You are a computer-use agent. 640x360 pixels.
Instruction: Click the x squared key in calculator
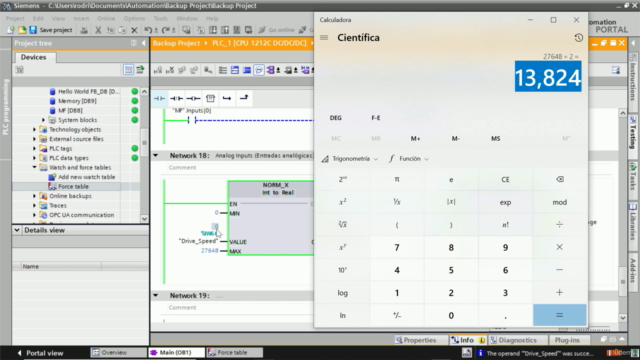click(342, 202)
